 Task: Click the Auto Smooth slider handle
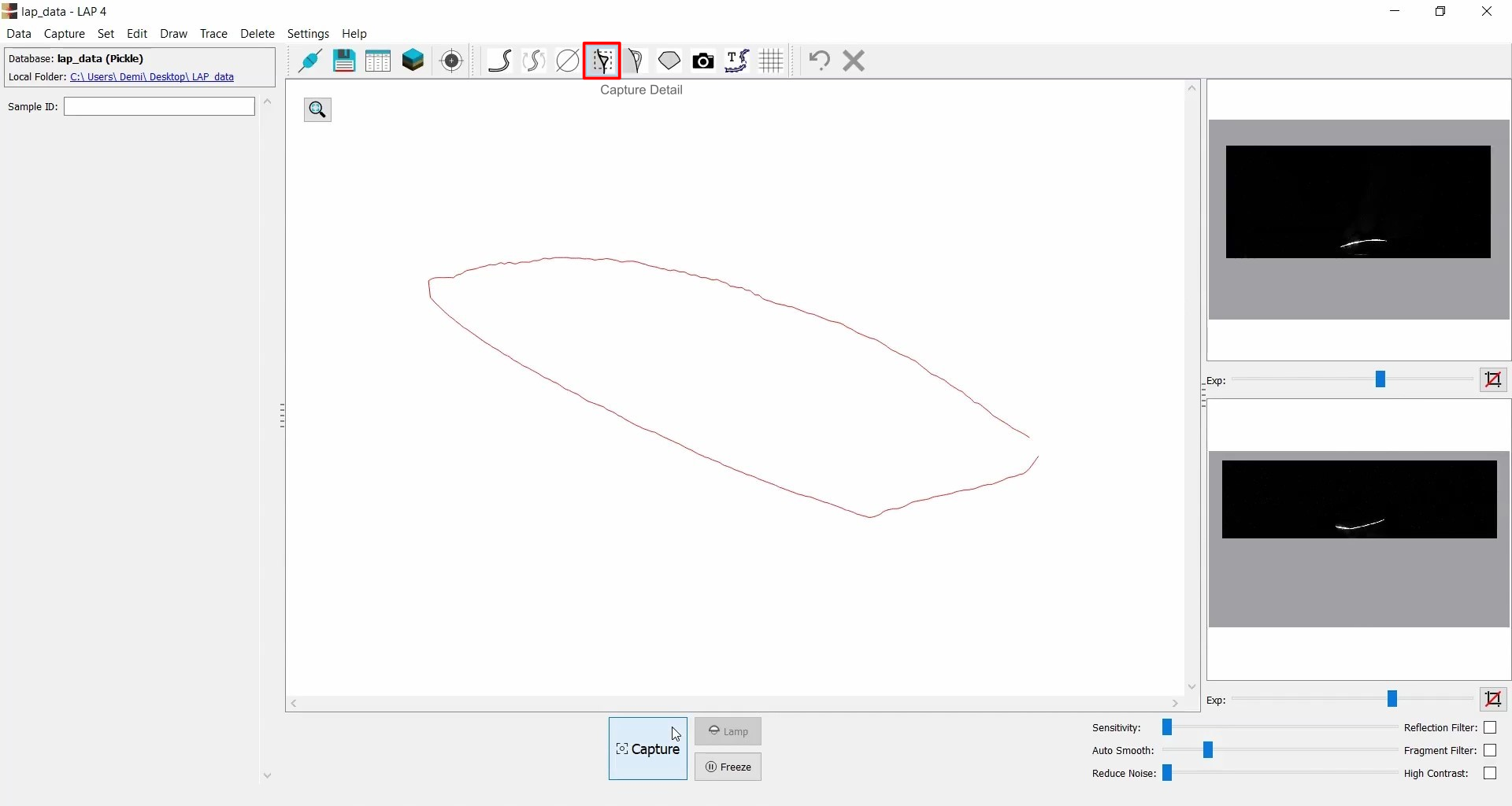1209,751
